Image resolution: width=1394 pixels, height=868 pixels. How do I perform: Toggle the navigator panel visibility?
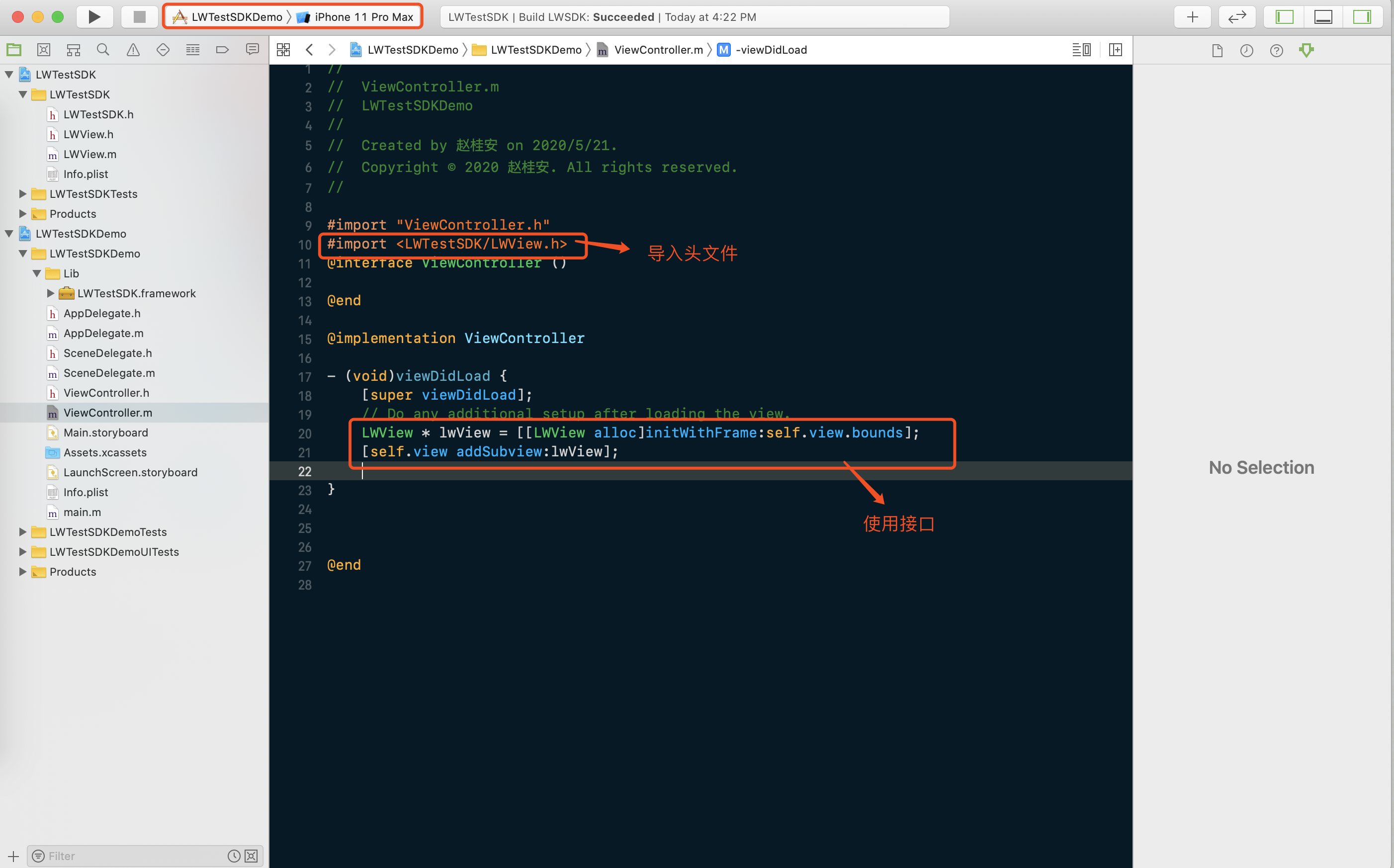(x=1284, y=16)
